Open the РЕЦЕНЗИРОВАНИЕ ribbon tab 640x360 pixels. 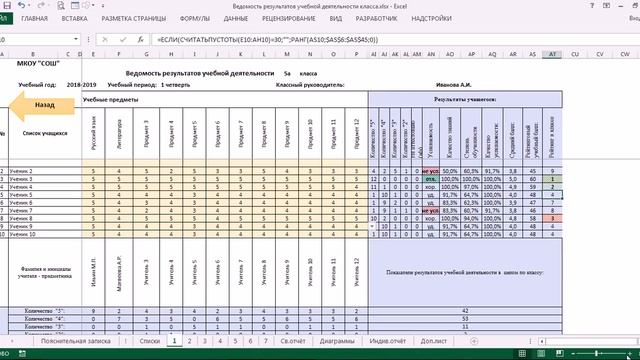pos(289,18)
